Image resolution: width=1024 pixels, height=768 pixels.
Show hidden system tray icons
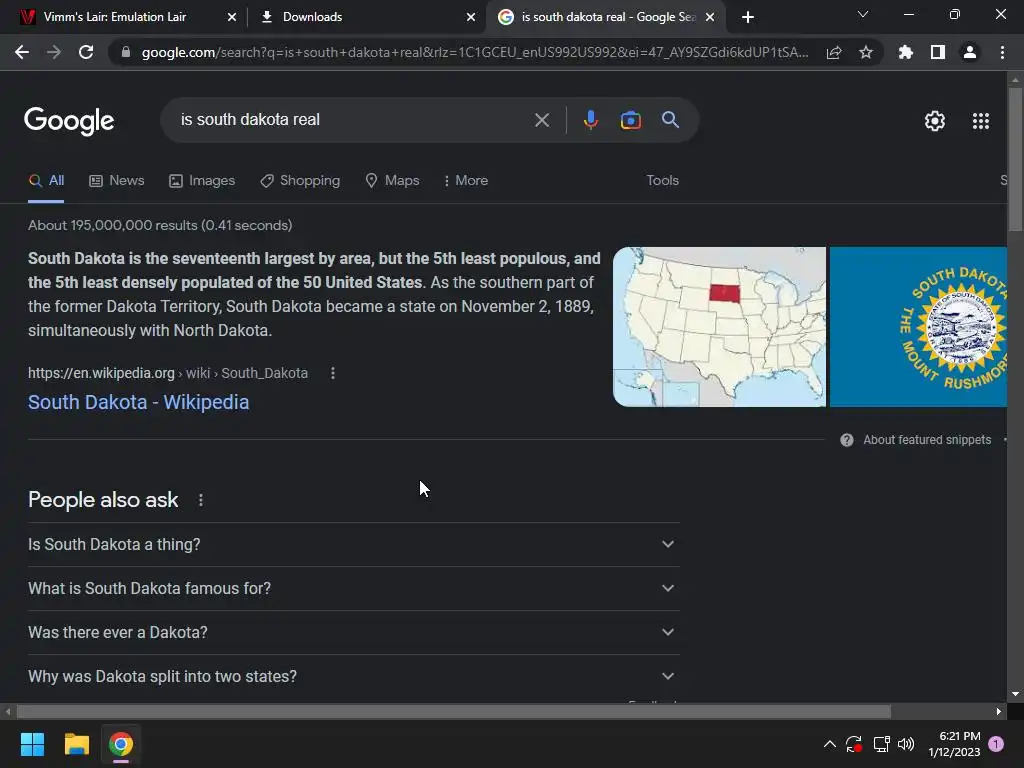click(x=829, y=744)
